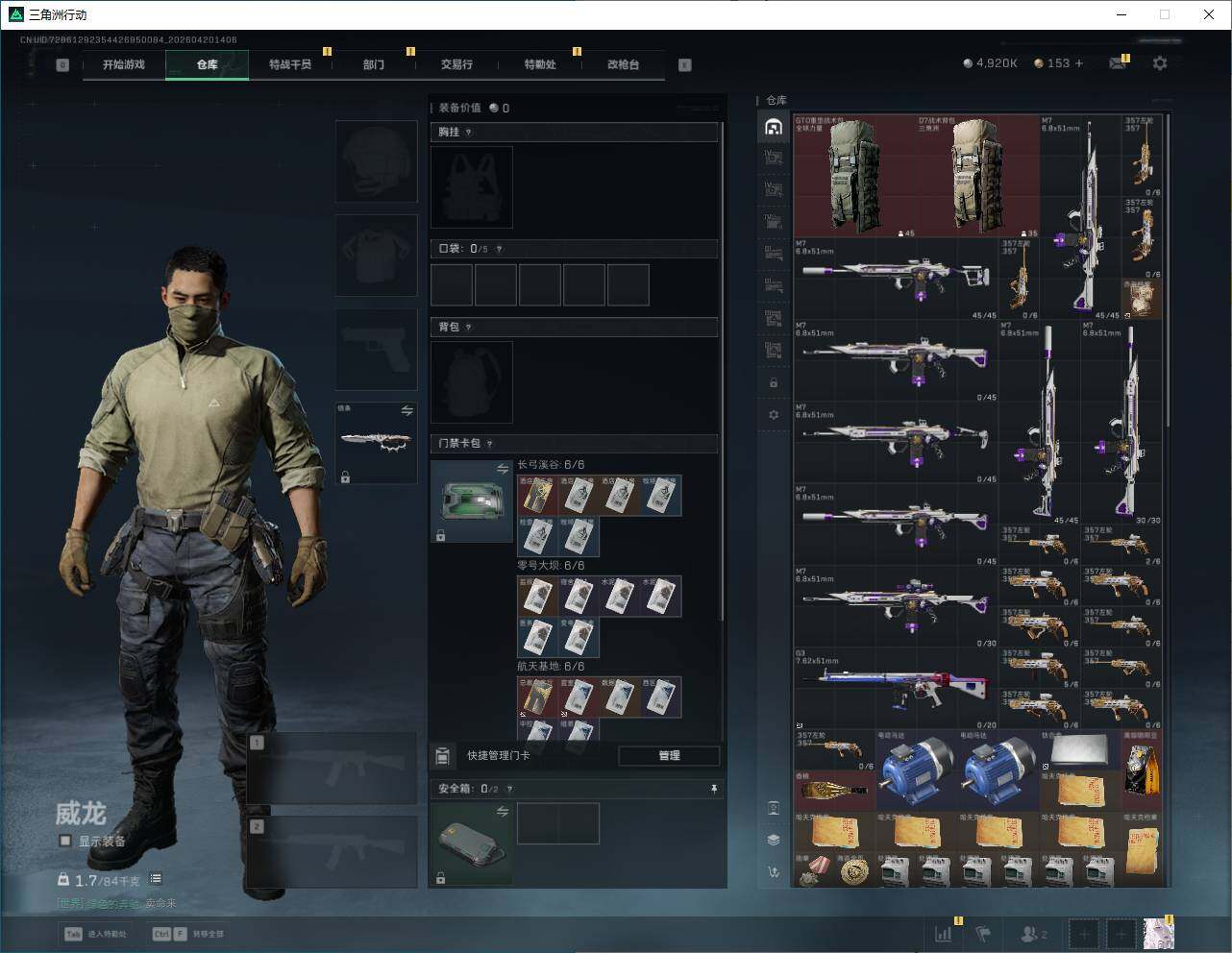Image resolution: width=1232 pixels, height=953 pixels.
Task: Open the bar chart statistics icon
Action: (x=944, y=933)
